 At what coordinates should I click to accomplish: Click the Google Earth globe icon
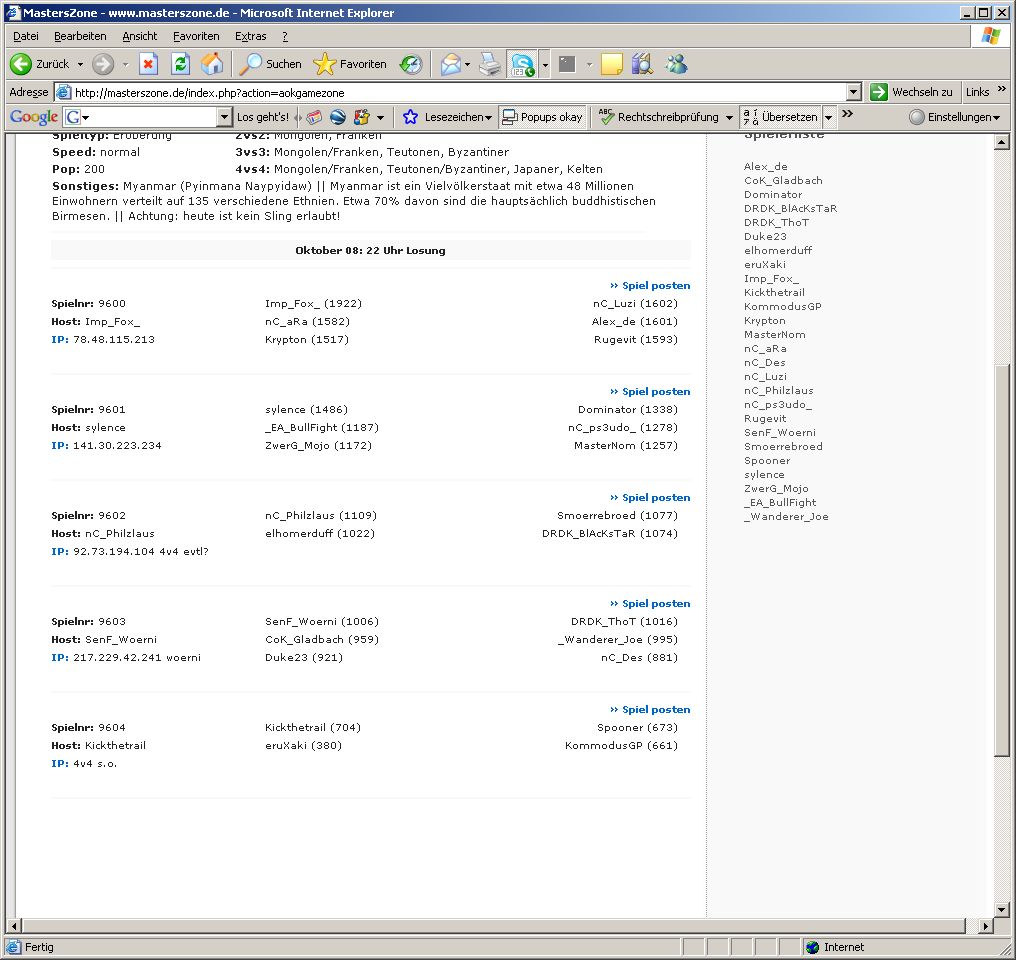pos(338,117)
